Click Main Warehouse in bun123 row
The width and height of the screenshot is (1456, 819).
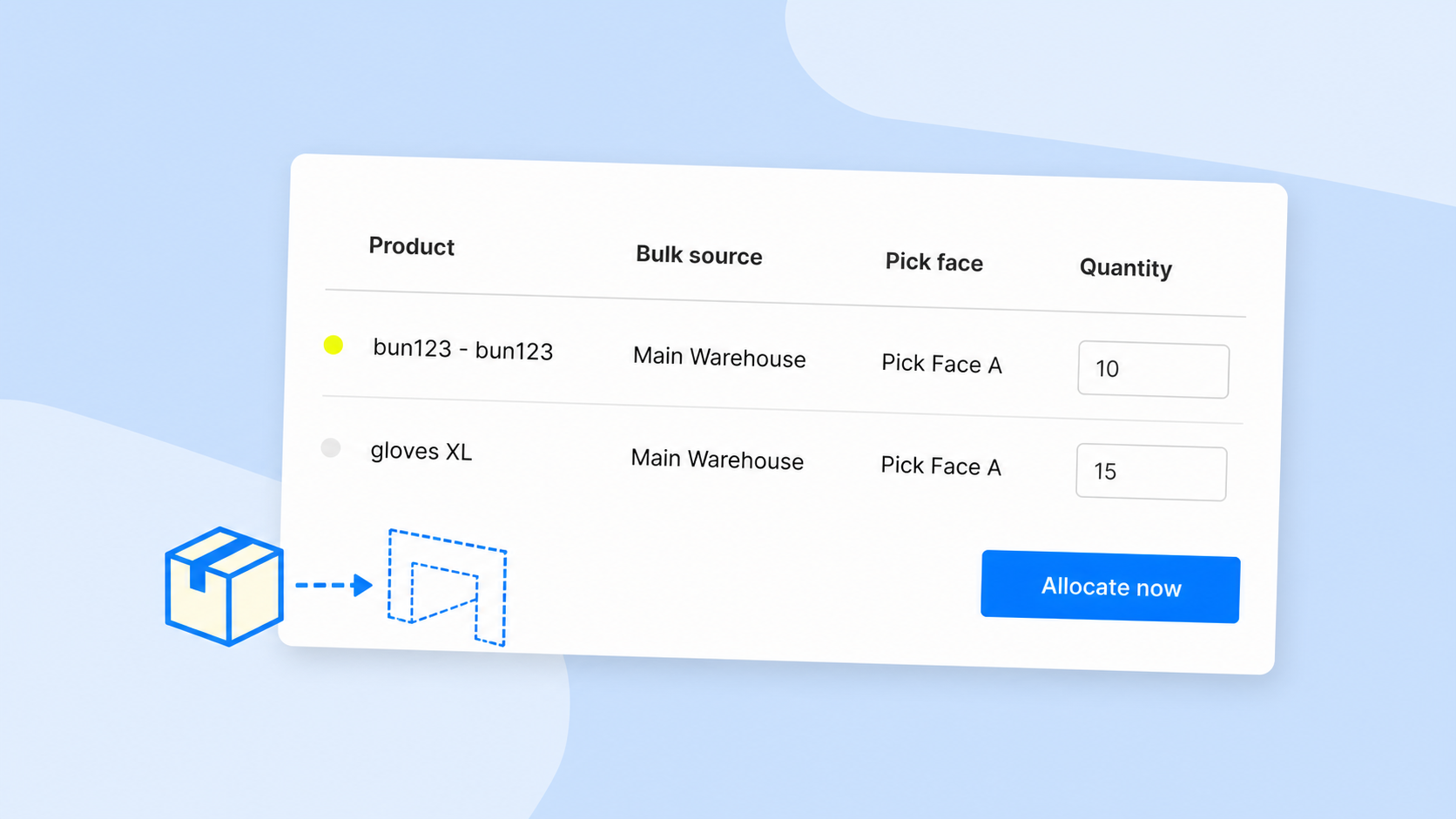(719, 357)
